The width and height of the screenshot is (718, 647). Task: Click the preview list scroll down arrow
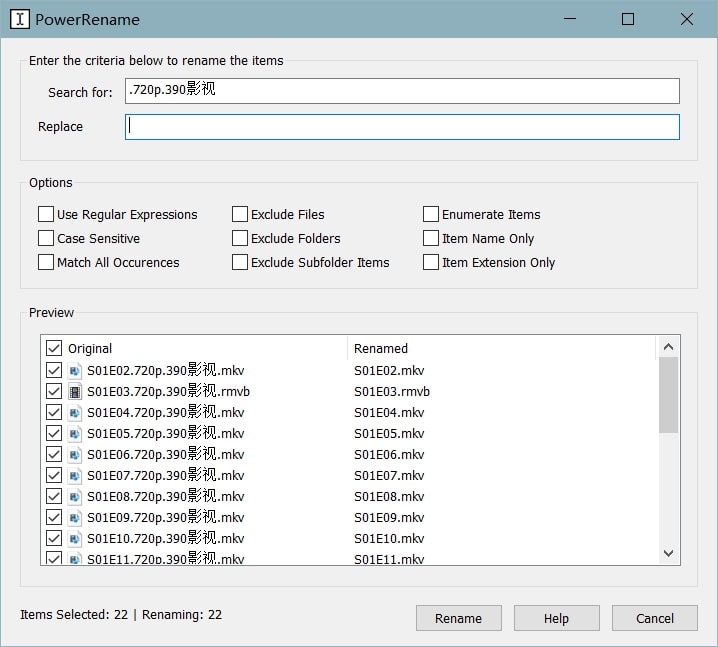[668, 553]
